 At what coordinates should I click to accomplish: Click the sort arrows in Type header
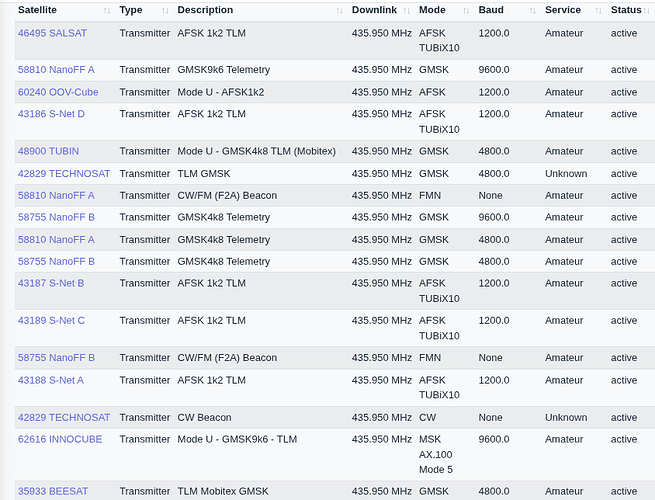point(165,10)
